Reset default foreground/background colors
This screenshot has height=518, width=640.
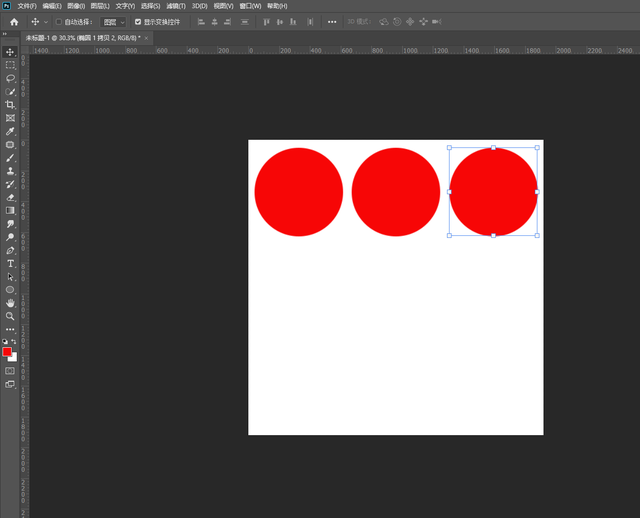pos(5,341)
